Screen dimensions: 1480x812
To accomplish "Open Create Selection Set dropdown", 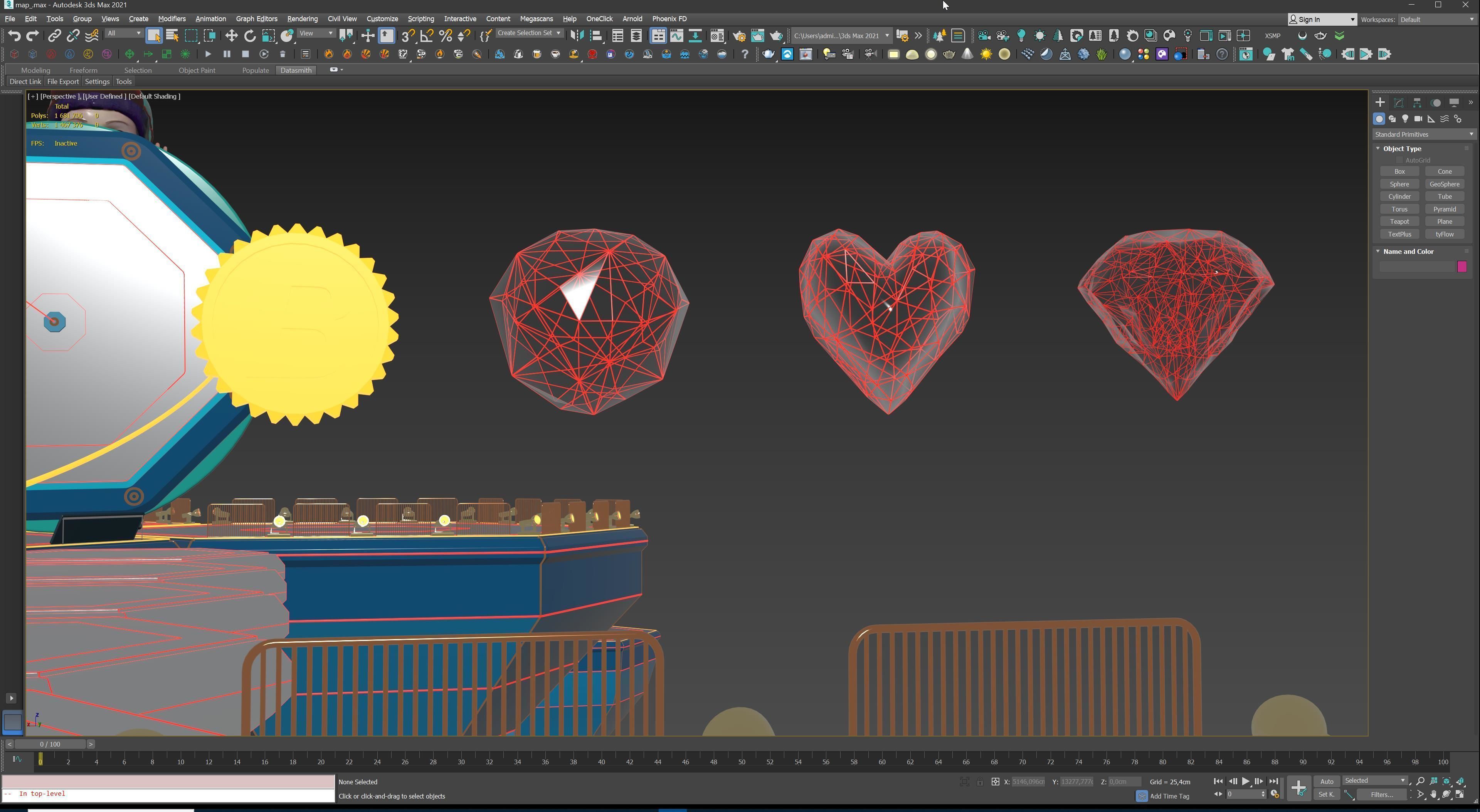I will pos(529,33).
